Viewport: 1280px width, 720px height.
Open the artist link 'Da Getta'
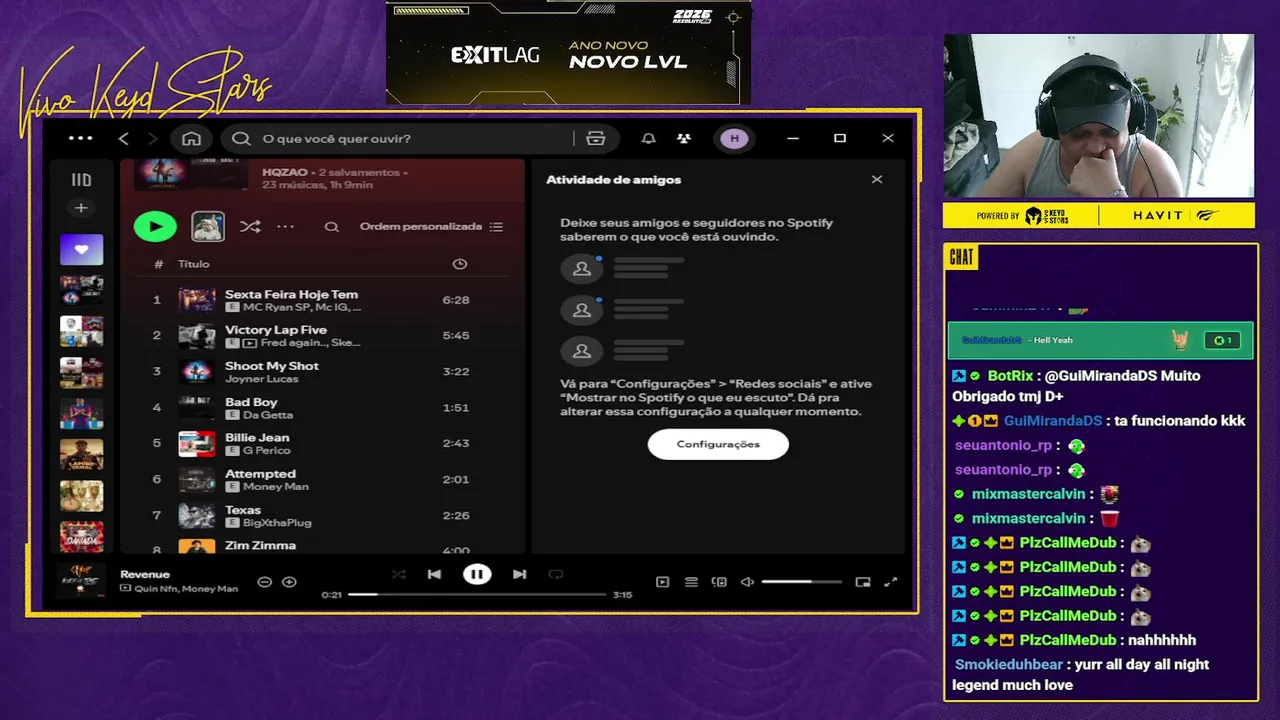268,415
